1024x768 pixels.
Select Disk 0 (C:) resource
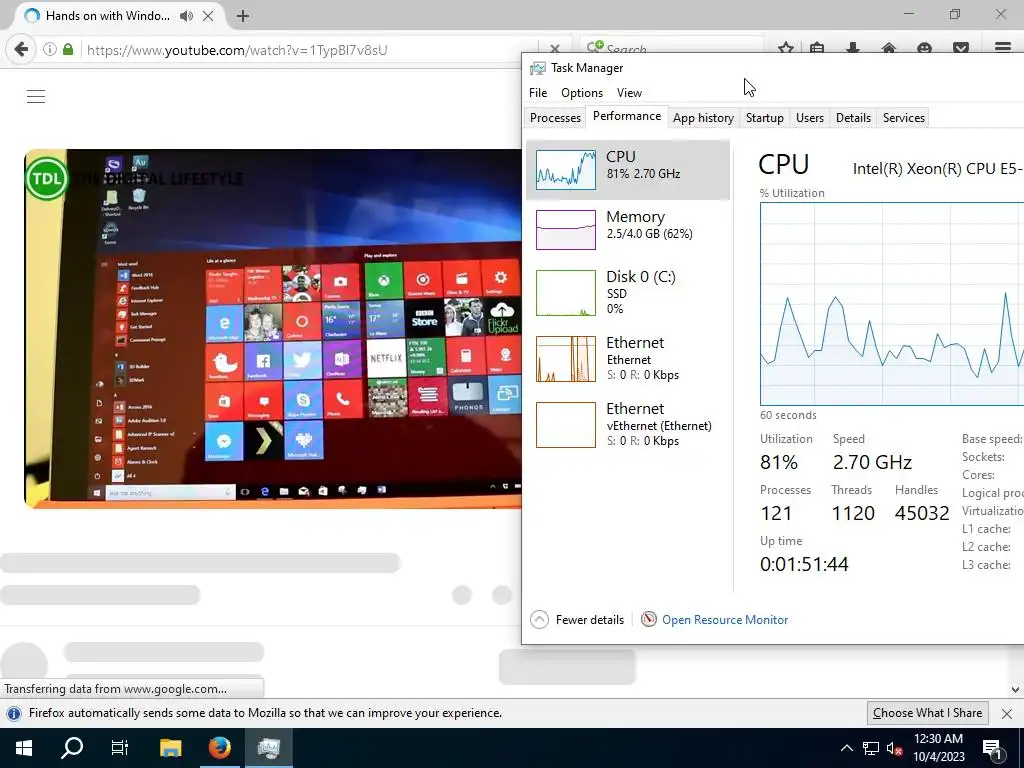[628, 293]
